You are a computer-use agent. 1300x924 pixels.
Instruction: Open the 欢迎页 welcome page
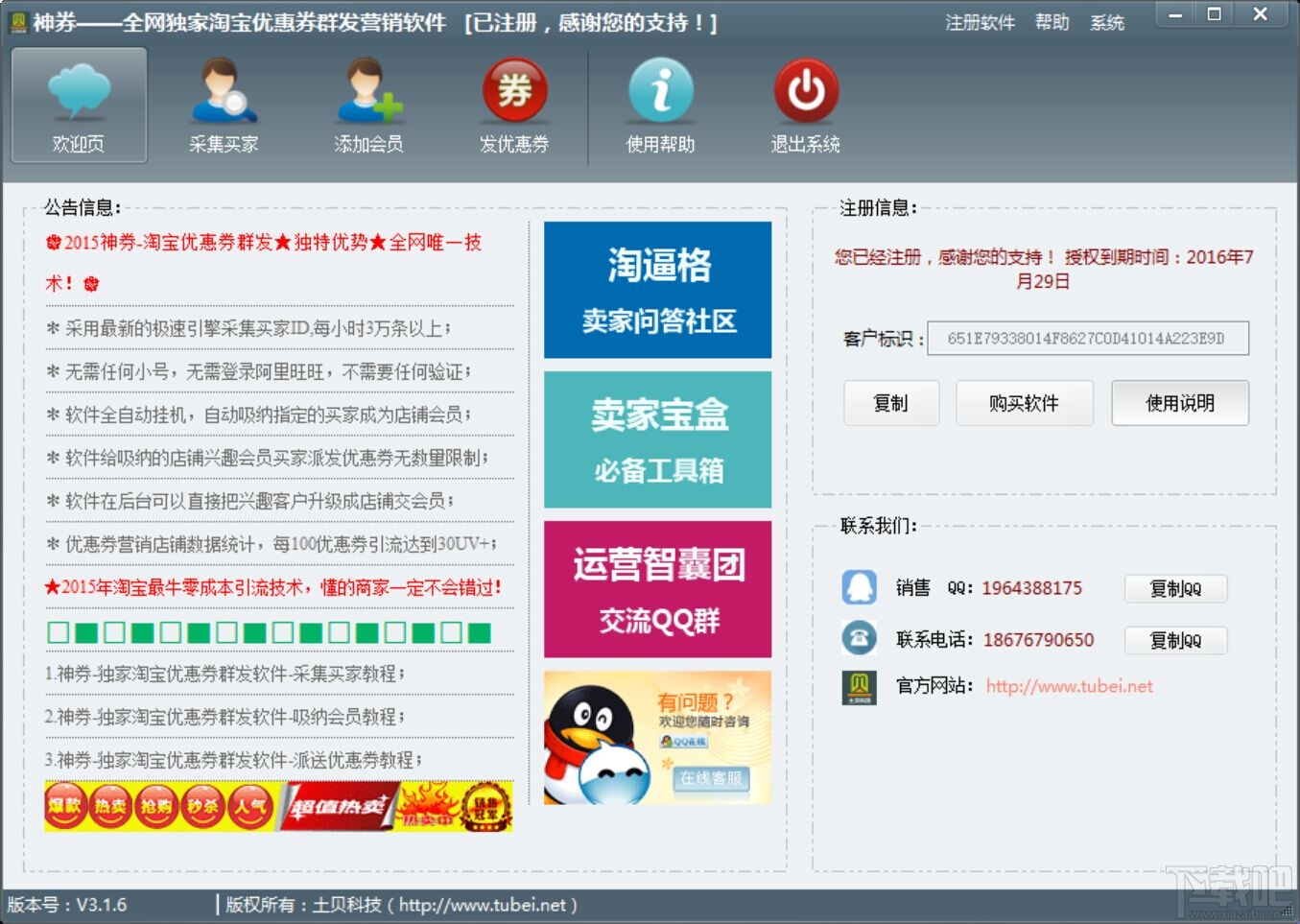[x=79, y=106]
